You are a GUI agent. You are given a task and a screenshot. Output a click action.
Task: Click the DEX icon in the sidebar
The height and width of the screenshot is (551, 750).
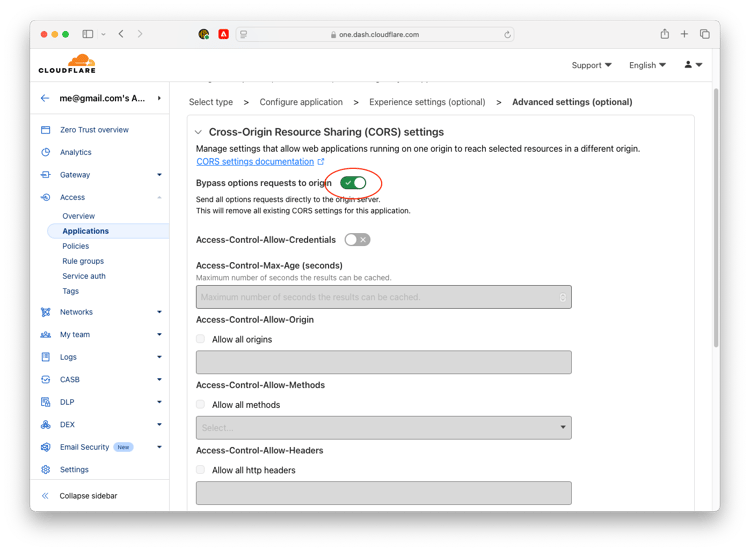pos(45,424)
